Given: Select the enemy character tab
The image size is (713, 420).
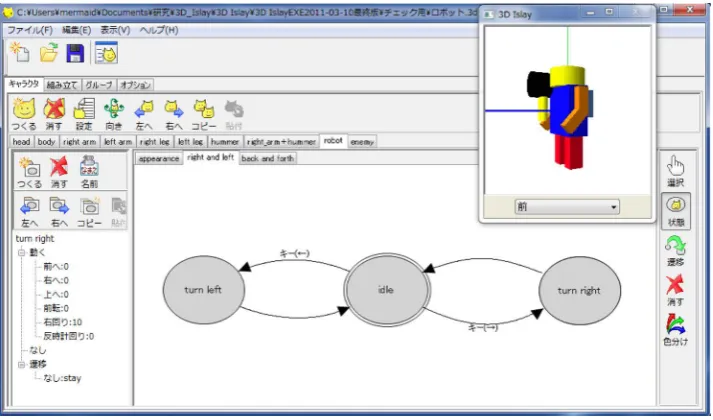Looking at the screenshot, I should [x=362, y=142].
